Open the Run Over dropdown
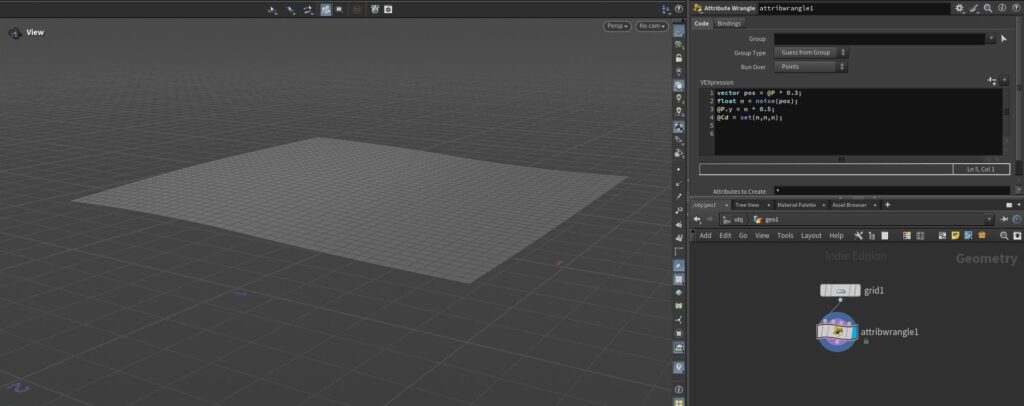The height and width of the screenshot is (406, 1024). pyautogui.click(x=811, y=67)
